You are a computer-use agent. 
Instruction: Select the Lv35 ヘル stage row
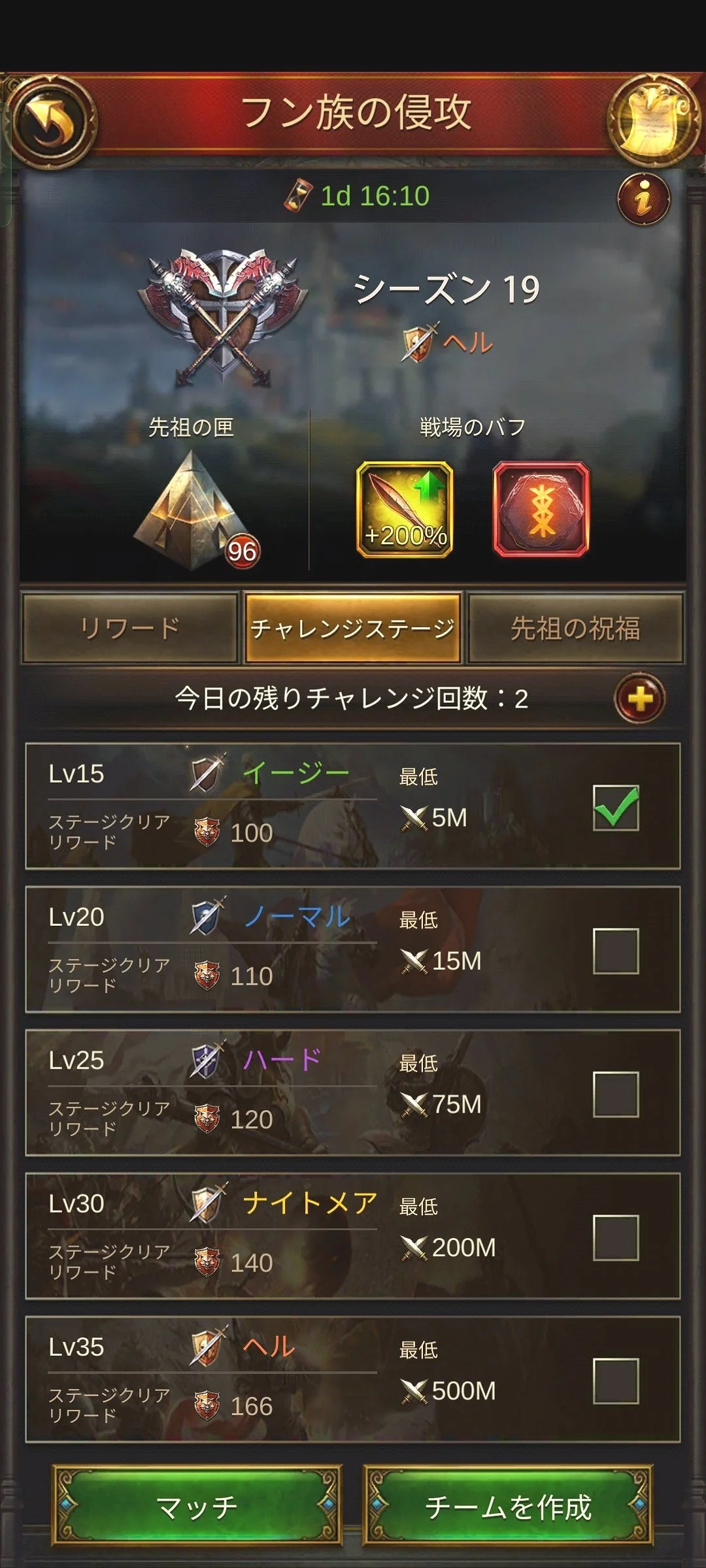click(x=353, y=1379)
